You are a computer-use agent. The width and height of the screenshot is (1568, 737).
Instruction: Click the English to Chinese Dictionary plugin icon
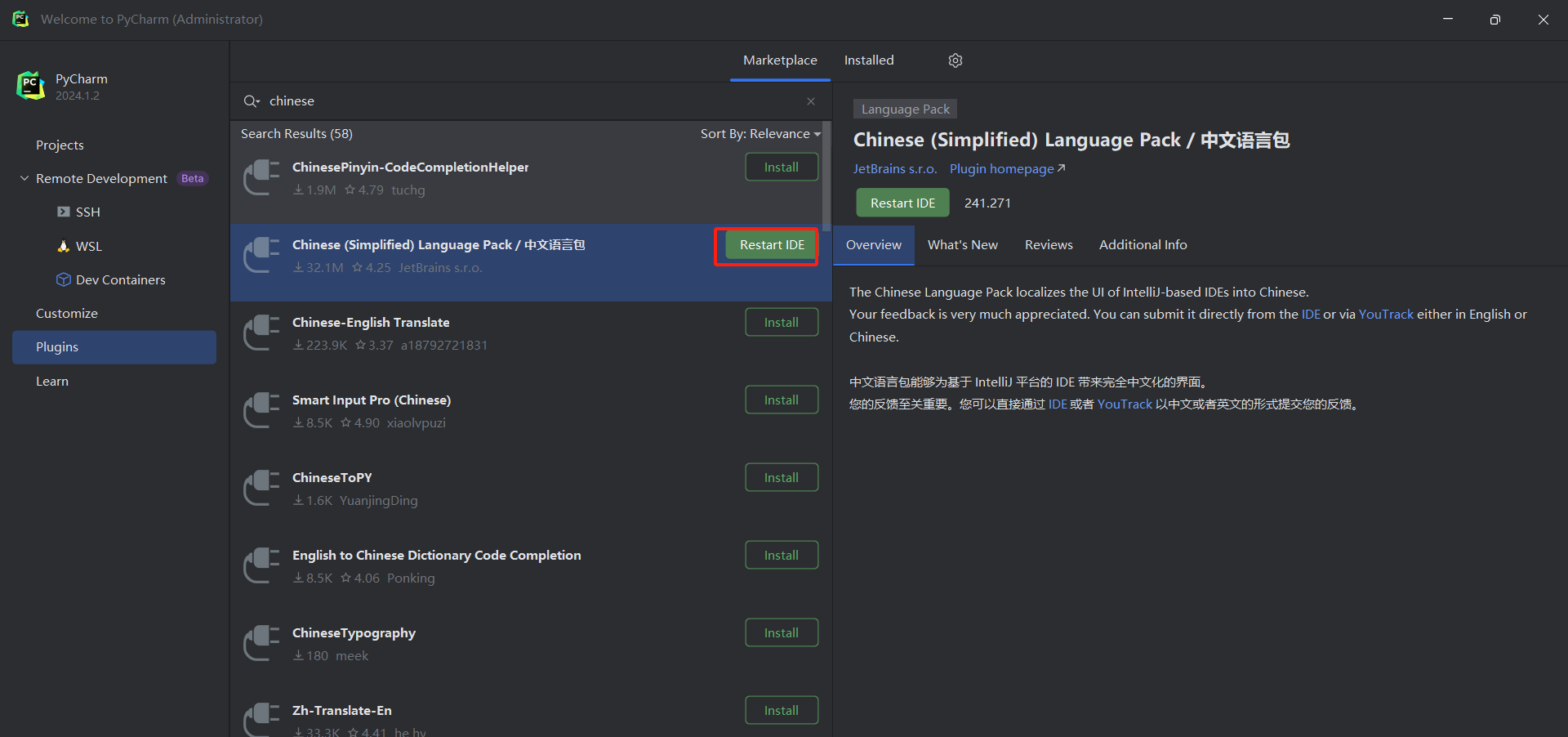[262, 565]
